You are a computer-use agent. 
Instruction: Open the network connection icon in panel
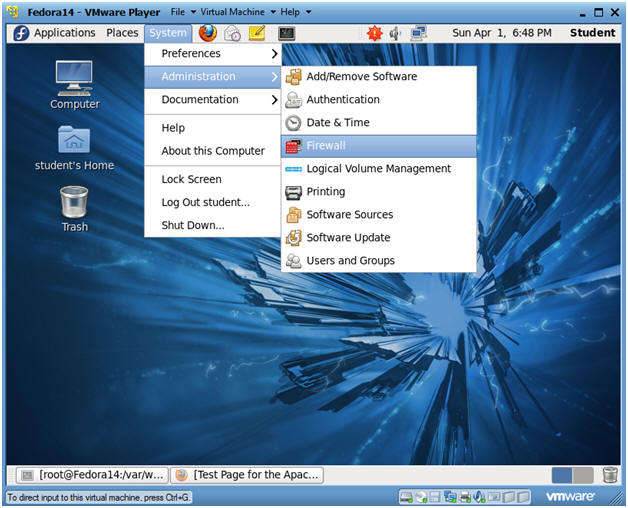point(418,33)
